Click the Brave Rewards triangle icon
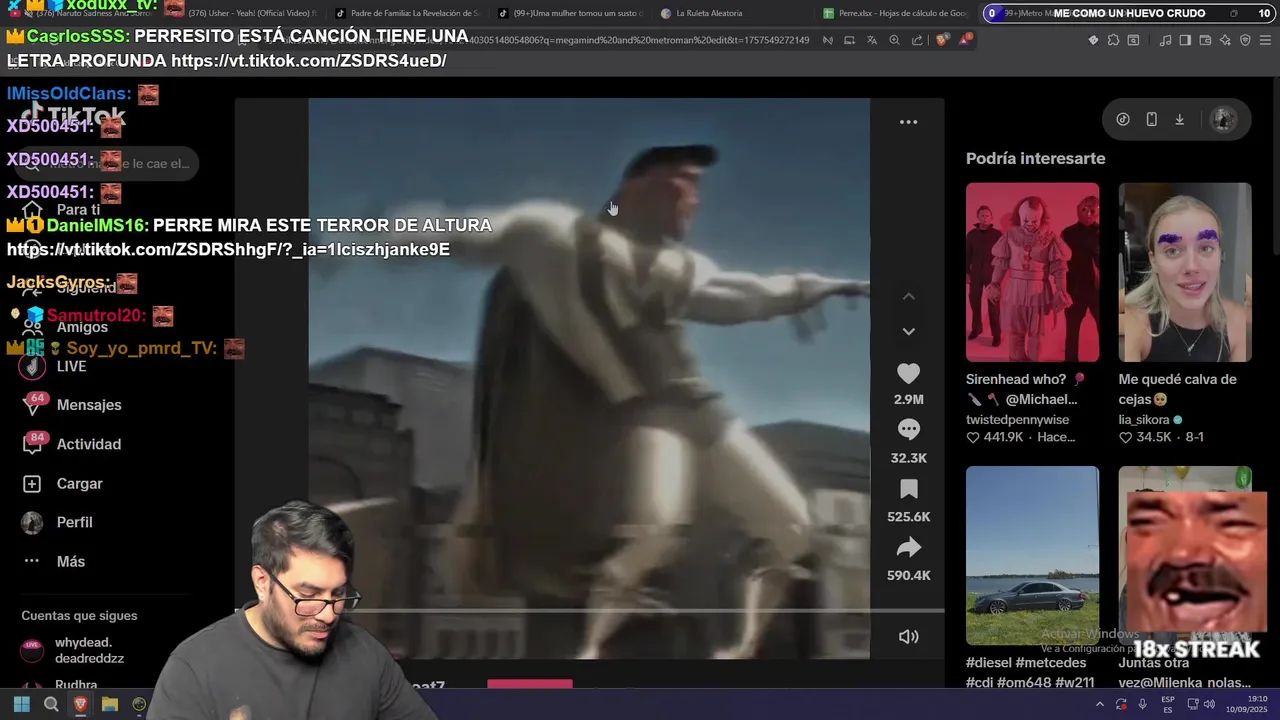 point(965,40)
